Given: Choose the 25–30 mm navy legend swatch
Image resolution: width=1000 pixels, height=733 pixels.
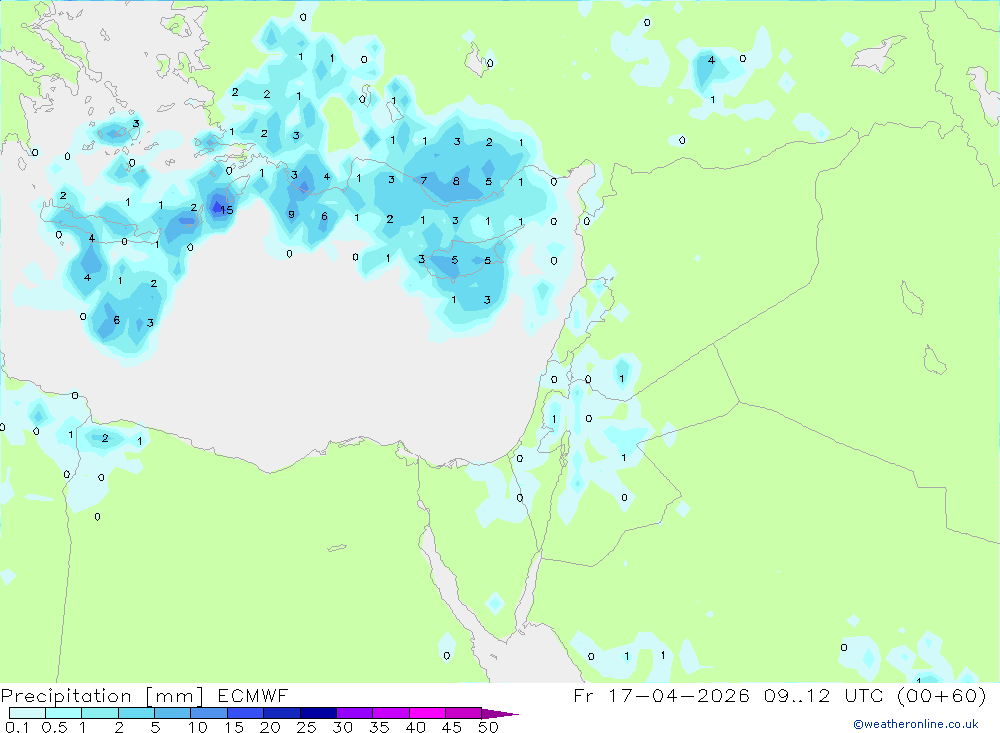Looking at the screenshot, I should [318, 713].
